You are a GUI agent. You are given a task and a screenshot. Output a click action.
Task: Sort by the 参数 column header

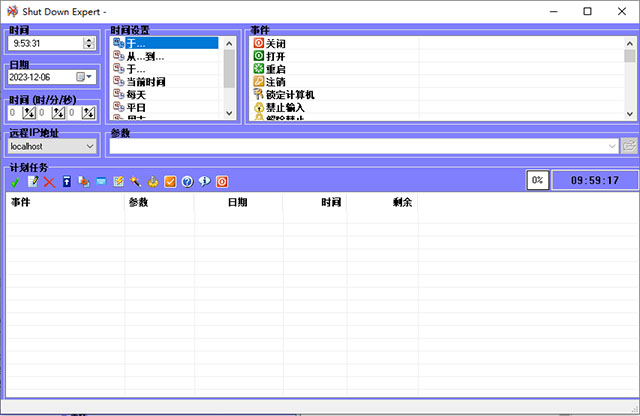pyautogui.click(x=160, y=202)
